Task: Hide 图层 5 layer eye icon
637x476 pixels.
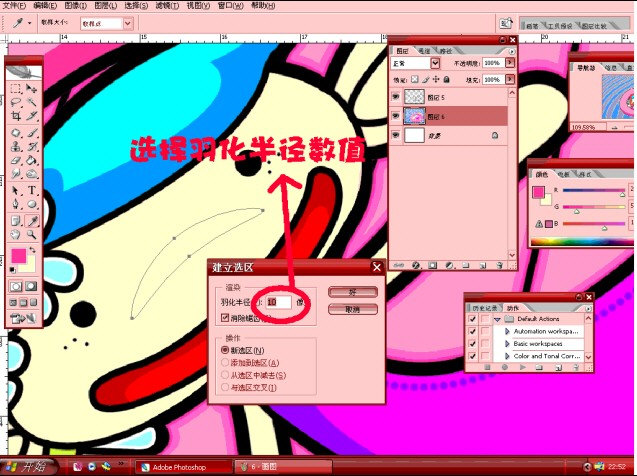Action: (x=396, y=97)
